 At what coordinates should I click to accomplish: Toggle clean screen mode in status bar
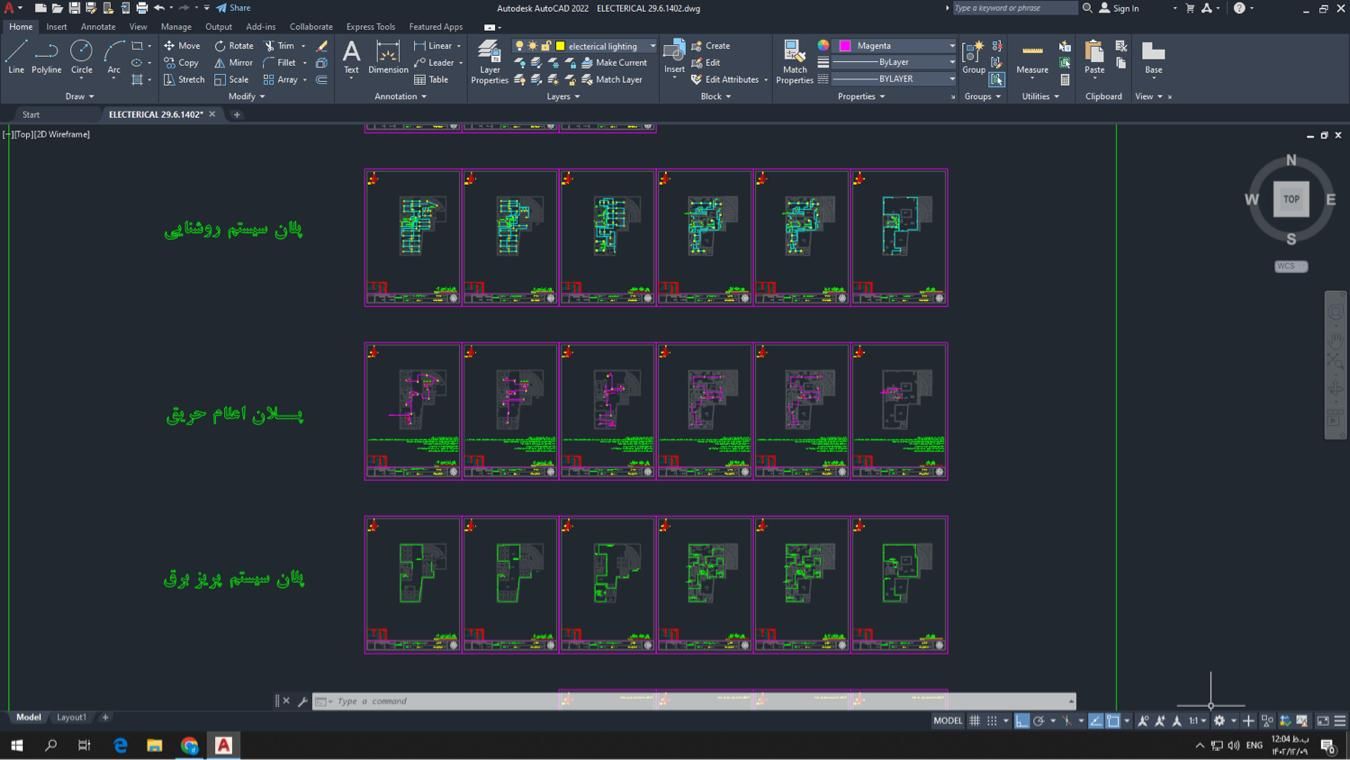(x=1323, y=721)
